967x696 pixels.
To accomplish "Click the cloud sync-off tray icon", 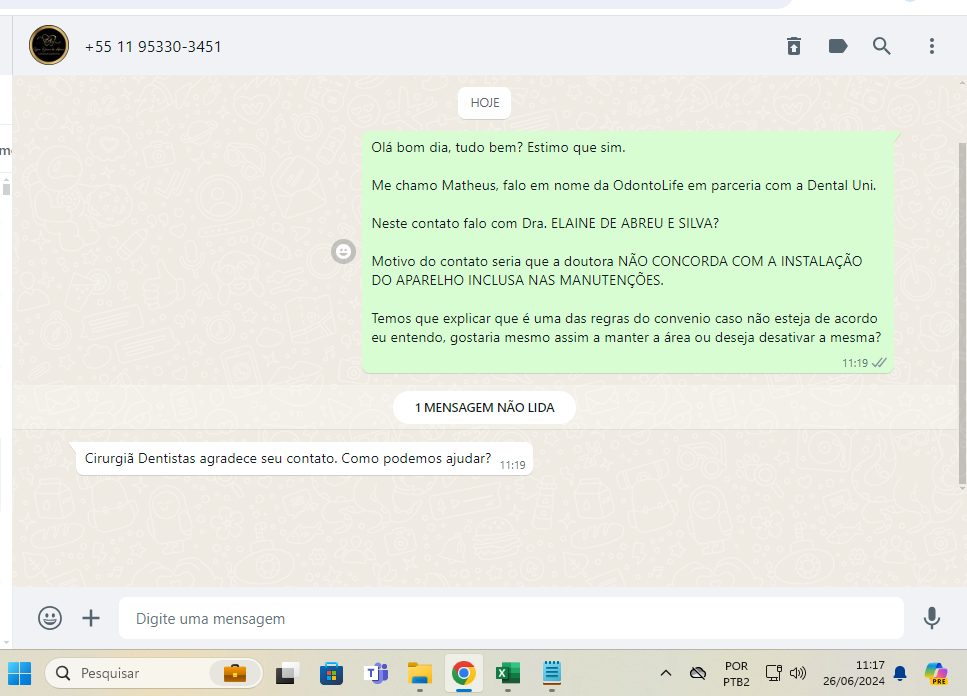I will (697, 673).
